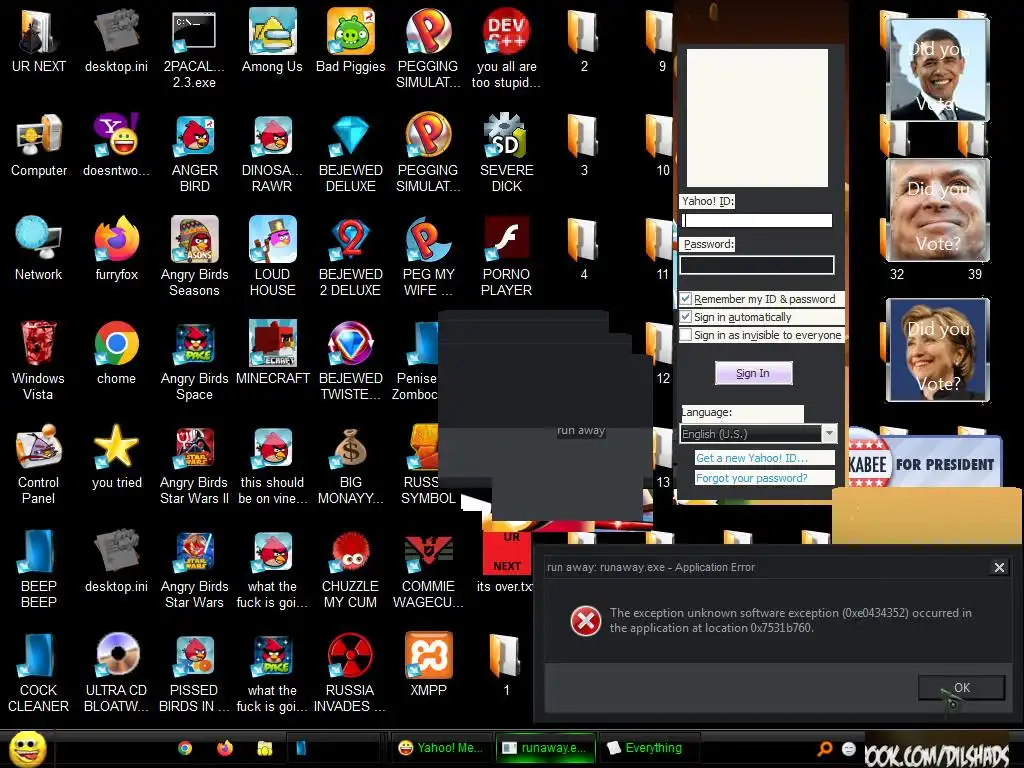Click Get a new Yahoo! ID link
The height and width of the screenshot is (768, 1024).
752,458
